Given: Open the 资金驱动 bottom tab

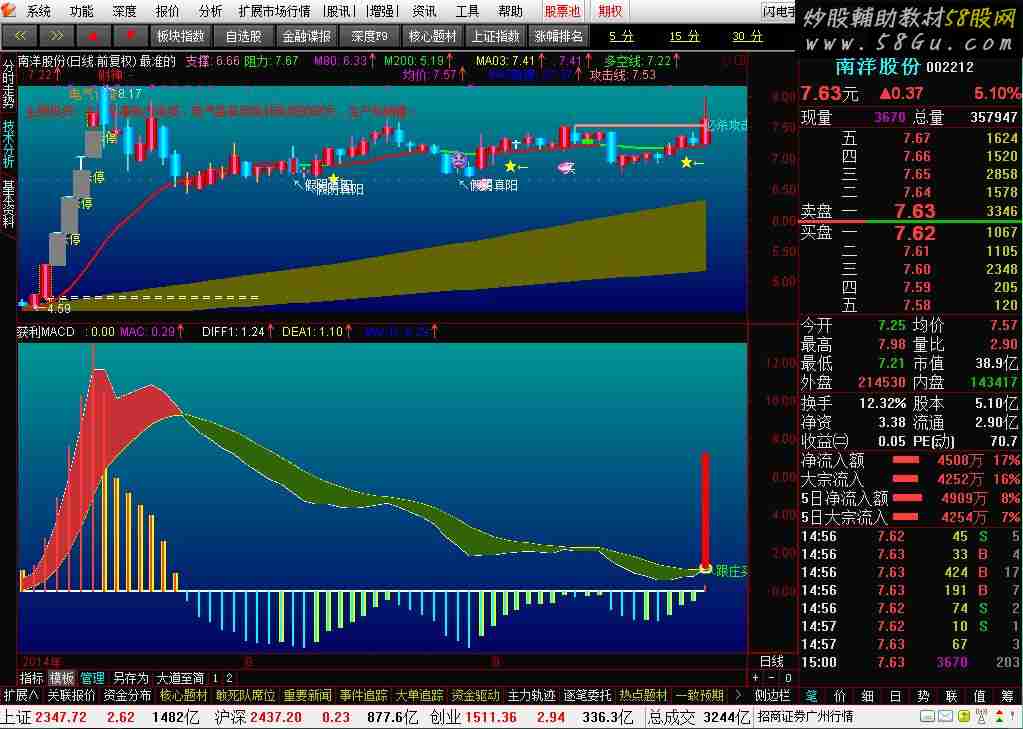Looking at the screenshot, I should click(476, 696).
